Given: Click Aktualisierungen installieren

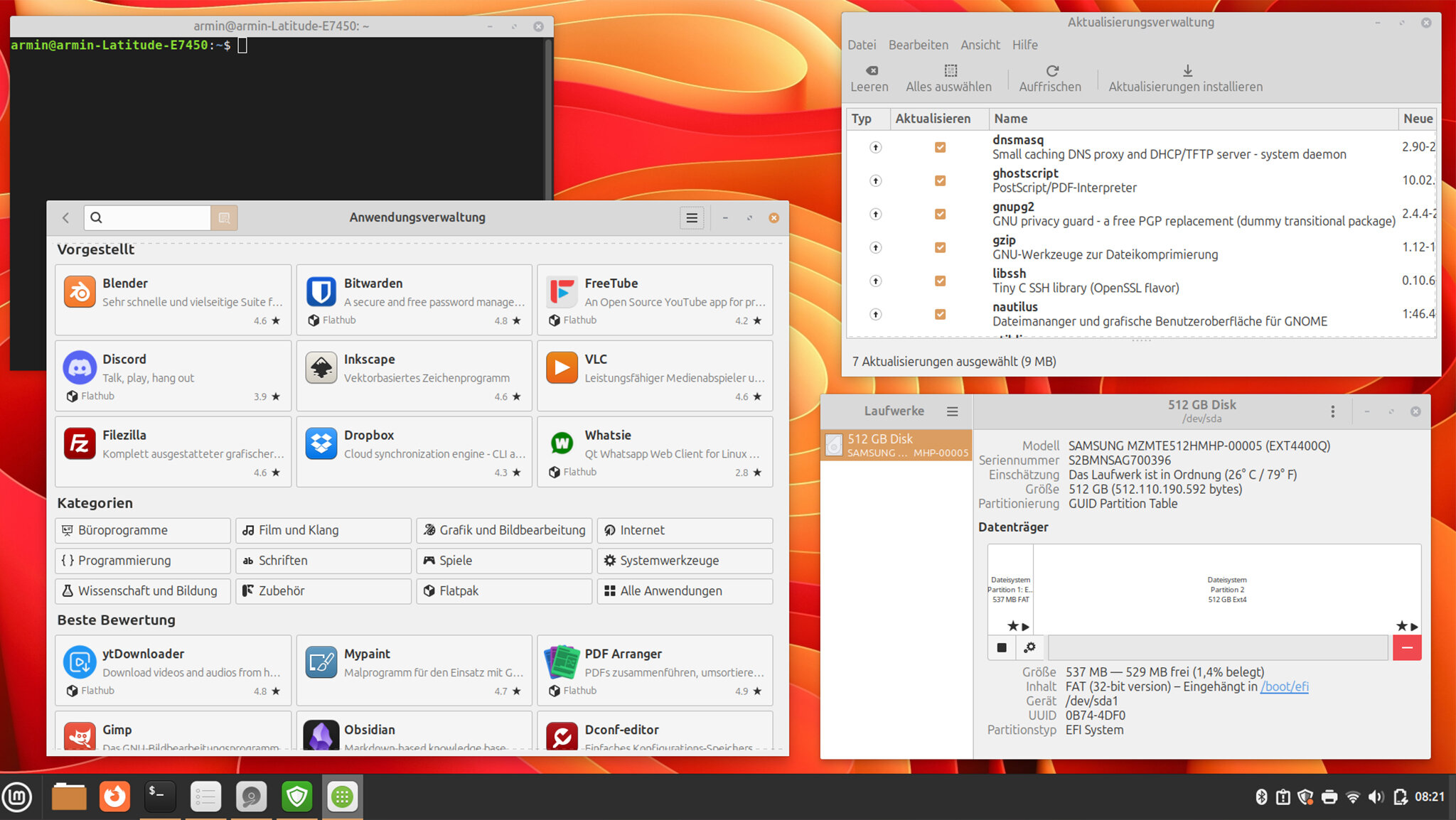Looking at the screenshot, I should [1186, 79].
